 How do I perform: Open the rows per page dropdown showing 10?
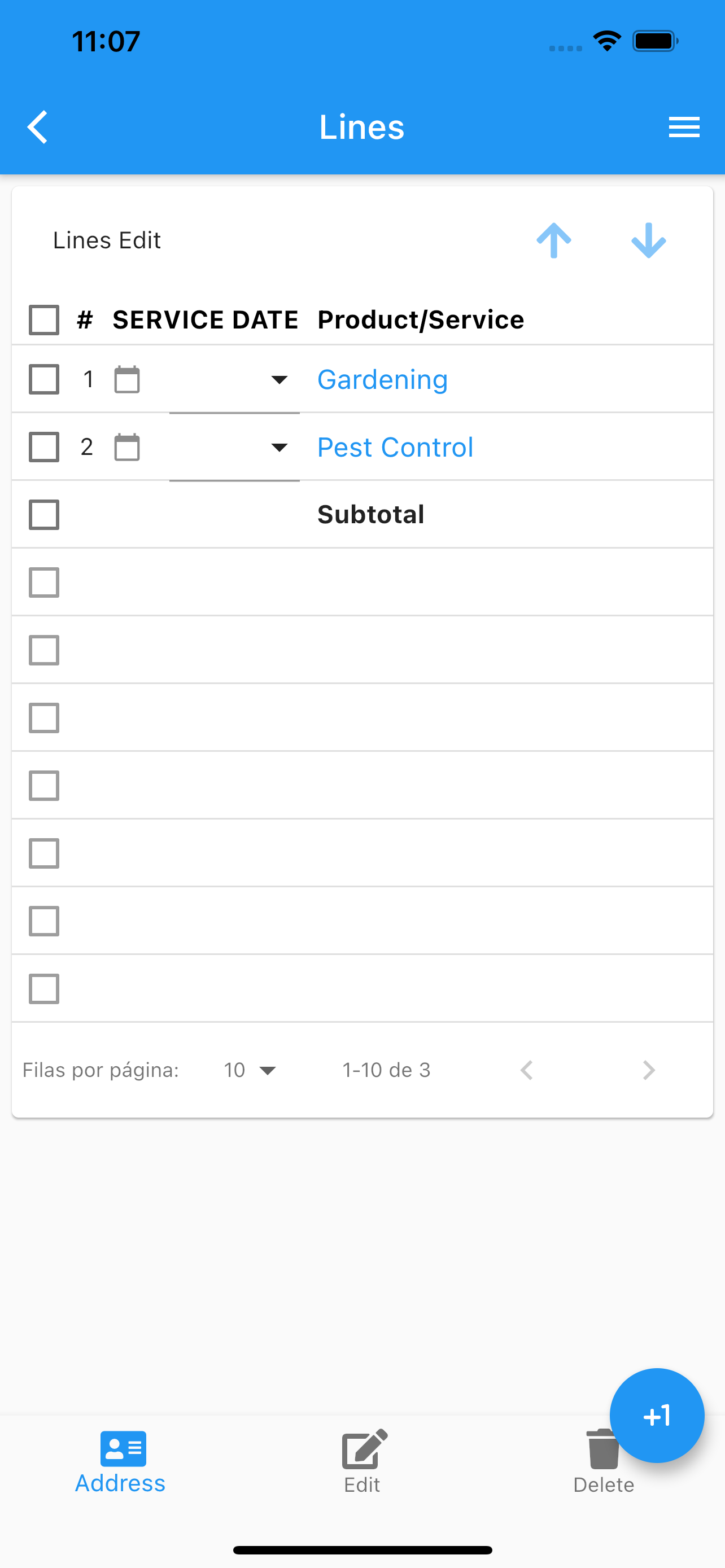coord(250,1070)
